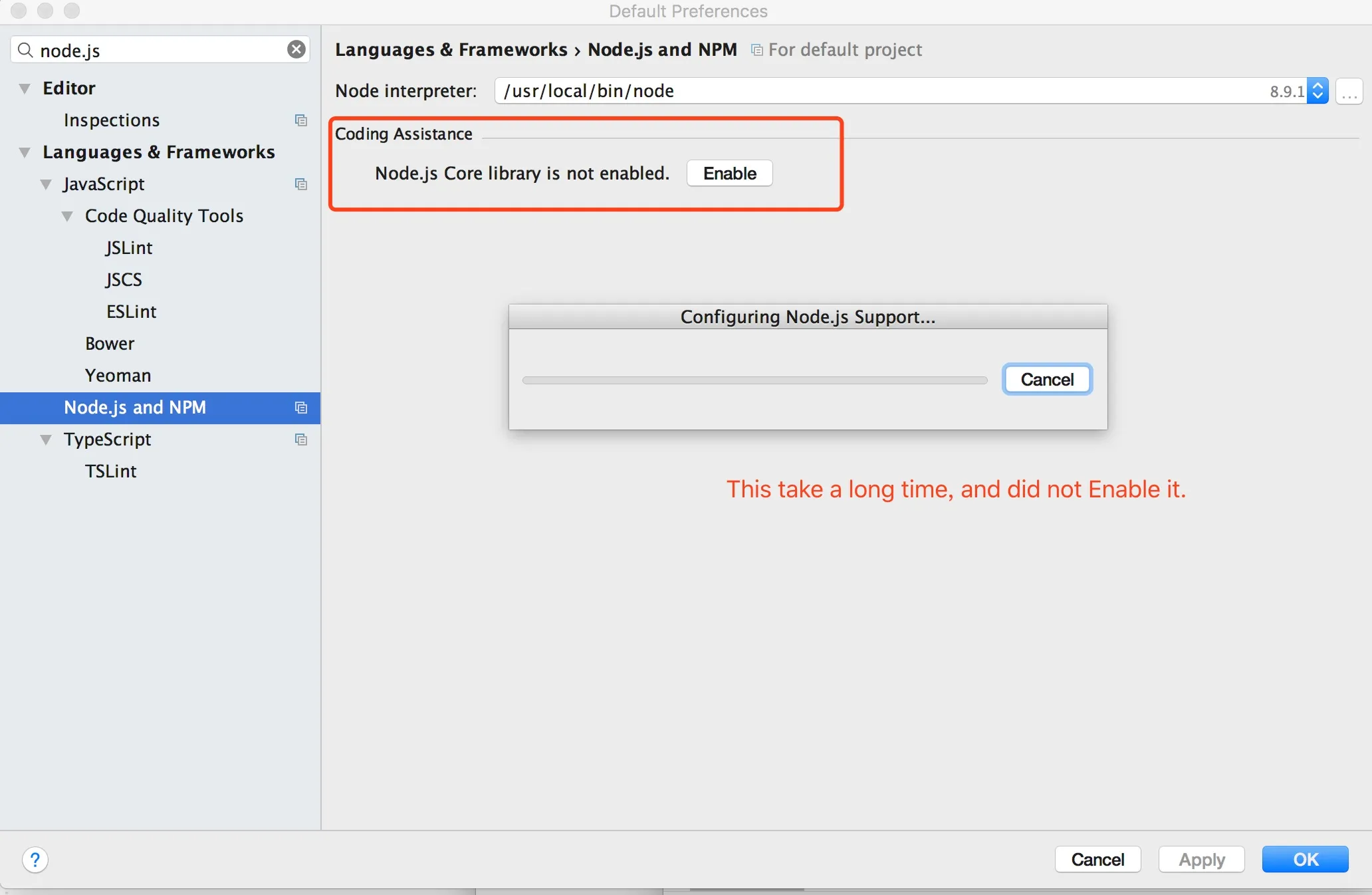The width and height of the screenshot is (1372, 895).
Task: Cancel the Configuring Node.js Support dialog
Action: click(x=1047, y=380)
